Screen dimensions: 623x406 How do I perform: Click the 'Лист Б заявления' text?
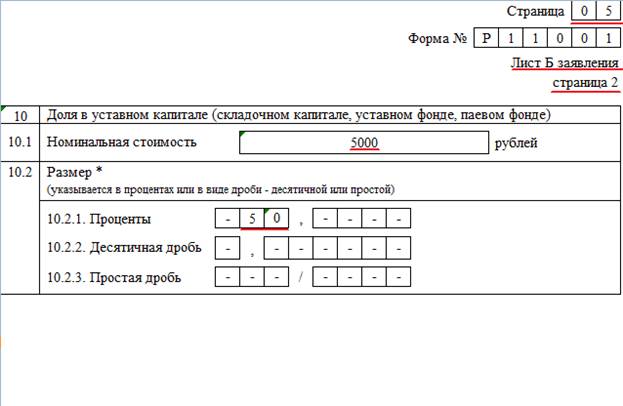click(563, 63)
